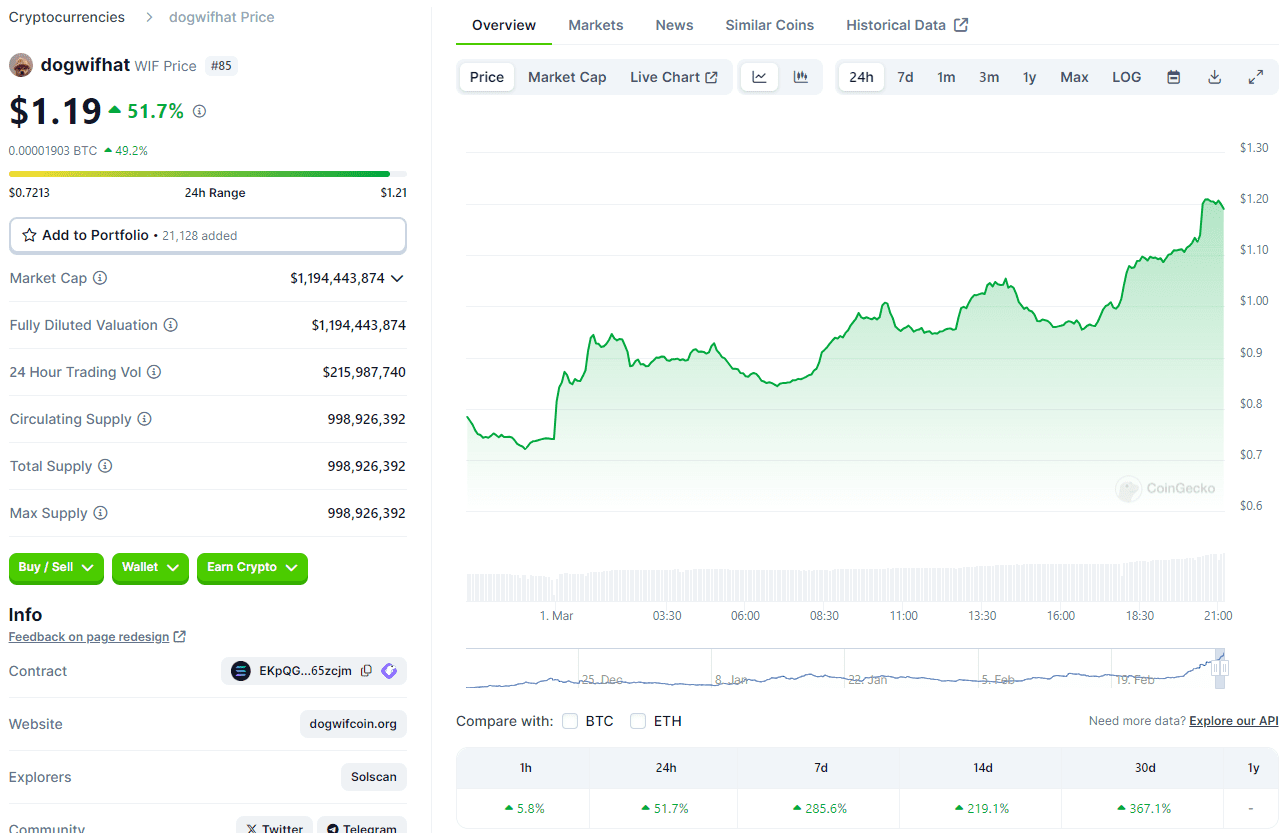Switch to the Similar Coins tab
This screenshot has height=833, width=1286.
[x=770, y=25]
